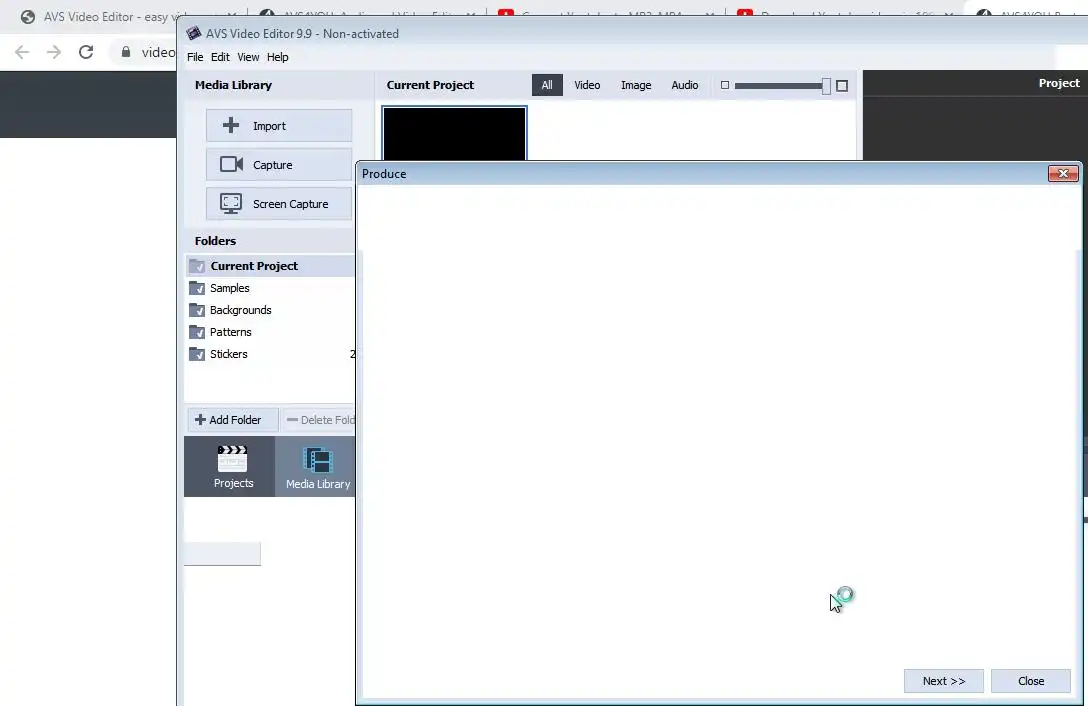Click the Stickers folder icon
Image resolution: width=1088 pixels, height=706 pixels.
pos(197,354)
